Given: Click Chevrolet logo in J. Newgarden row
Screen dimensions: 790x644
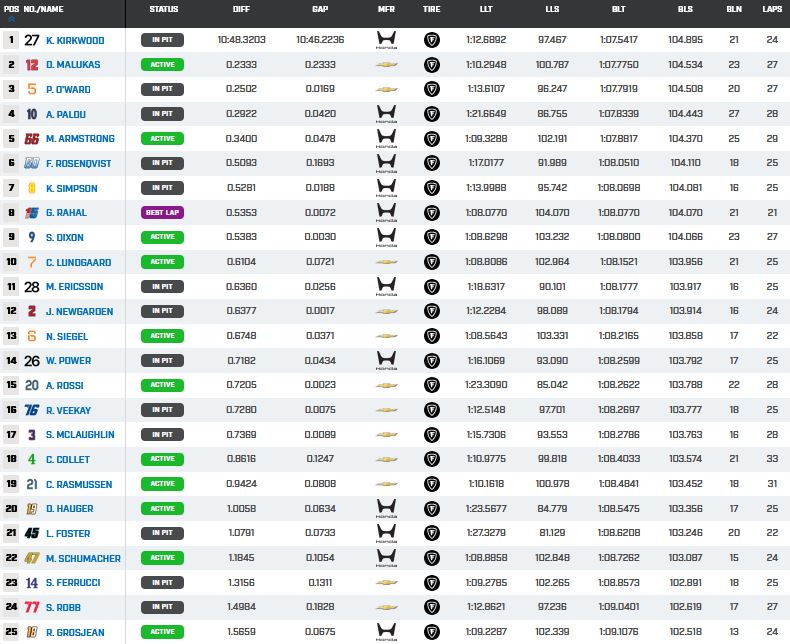Looking at the screenshot, I should [386, 311].
